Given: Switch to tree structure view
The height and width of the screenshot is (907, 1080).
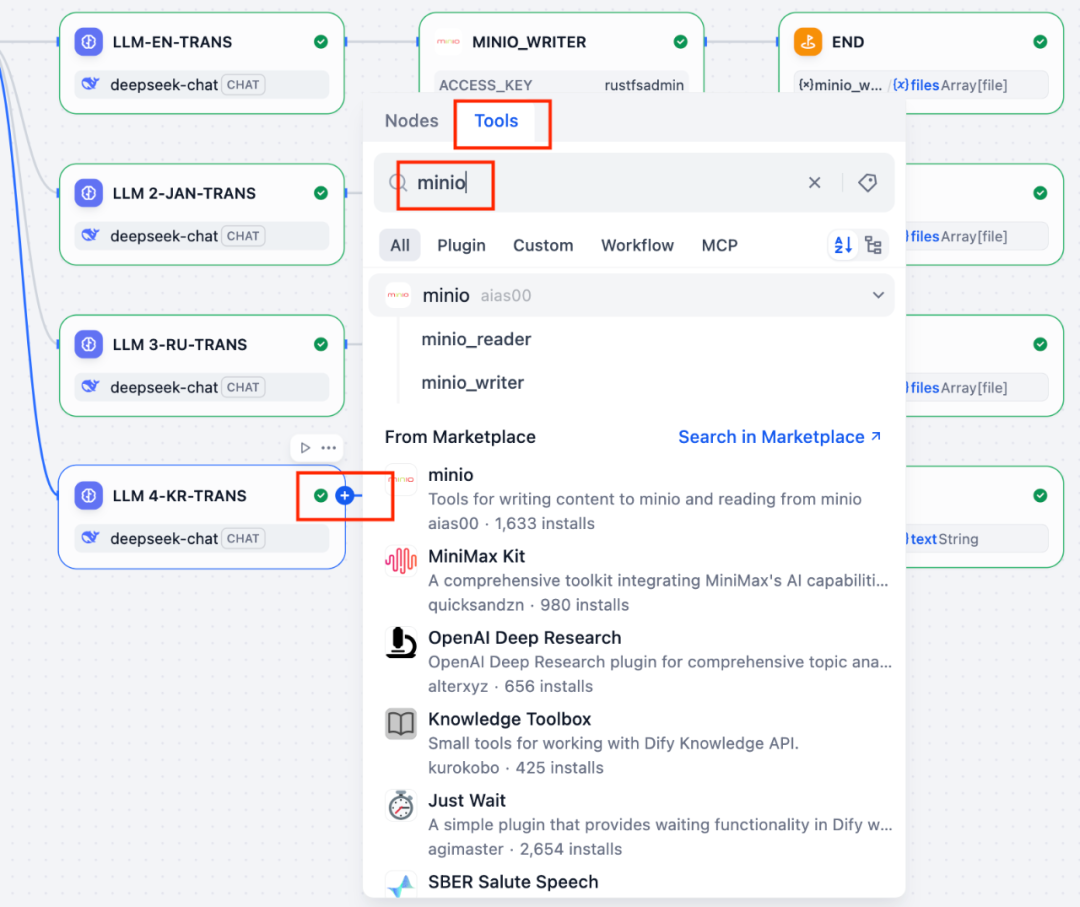Looking at the screenshot, I should [873, 245].
